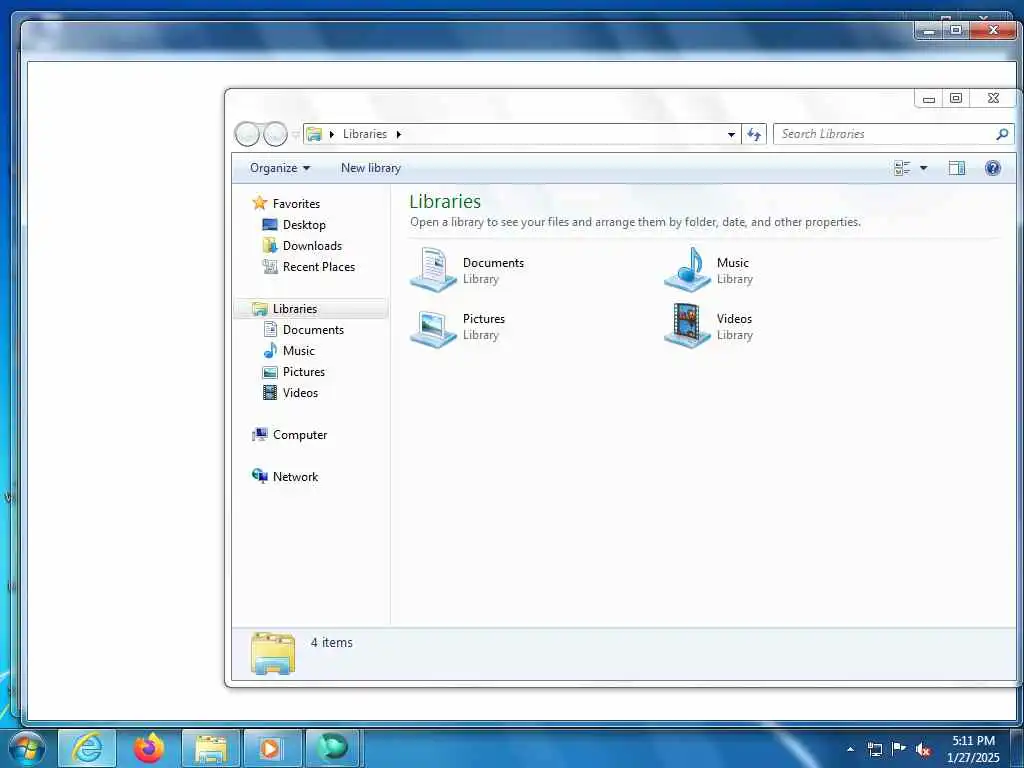
Task: Click the Change your view icon
Action: 902,168
